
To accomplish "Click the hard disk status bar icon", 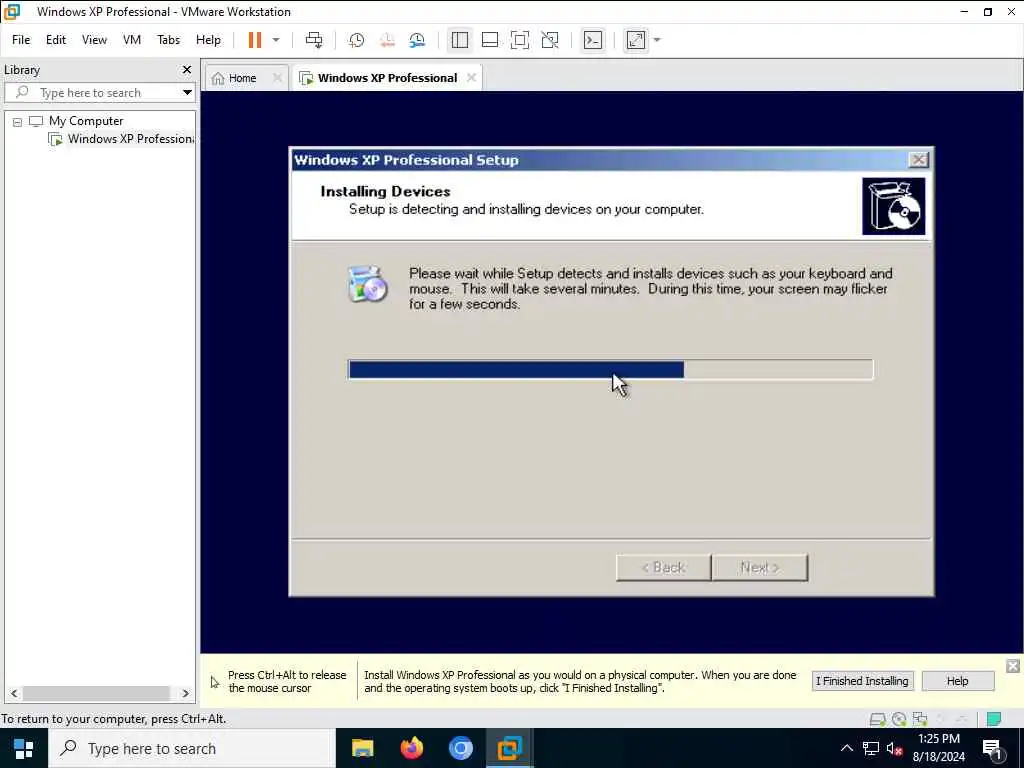I will pyautogui.click(x=878, y=720).
